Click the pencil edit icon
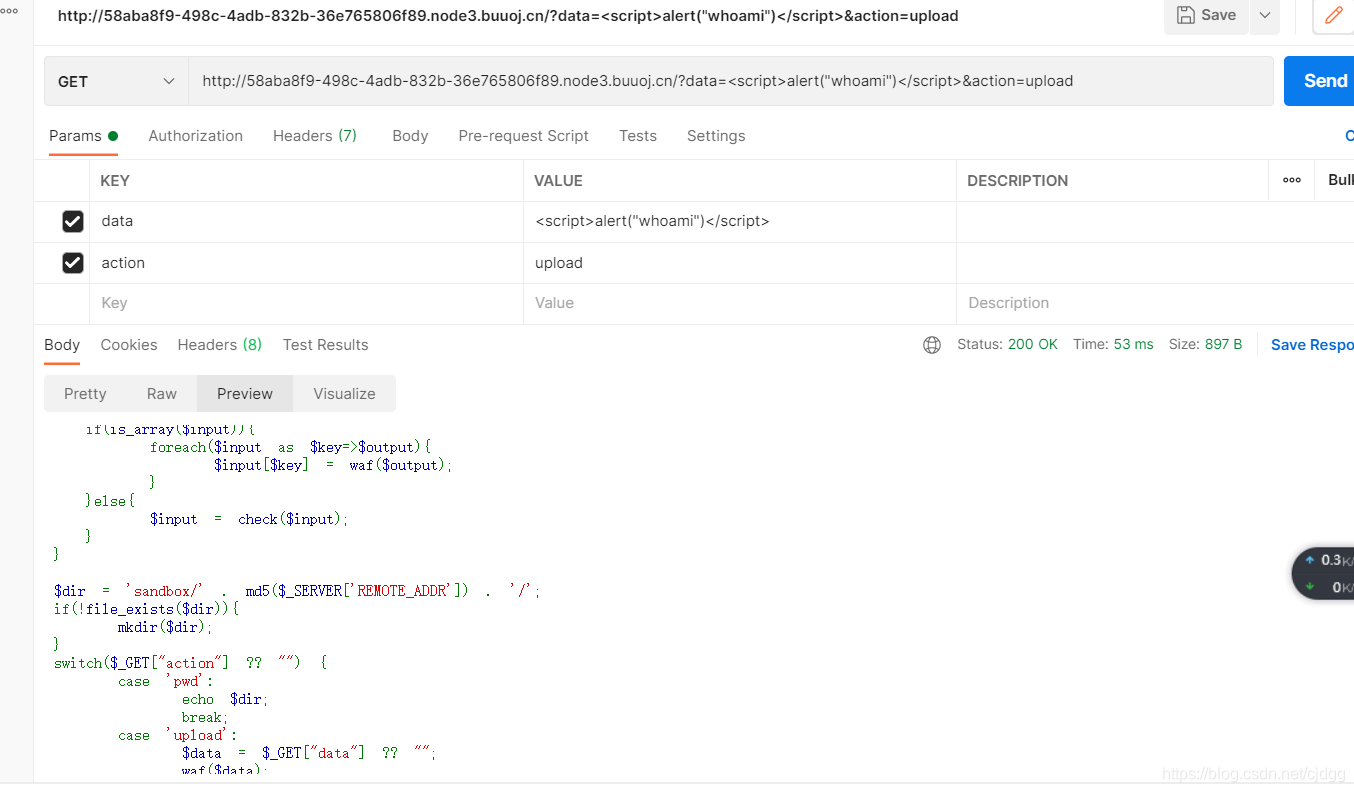Screen dimensions: 1354x792 [1333, 15]
